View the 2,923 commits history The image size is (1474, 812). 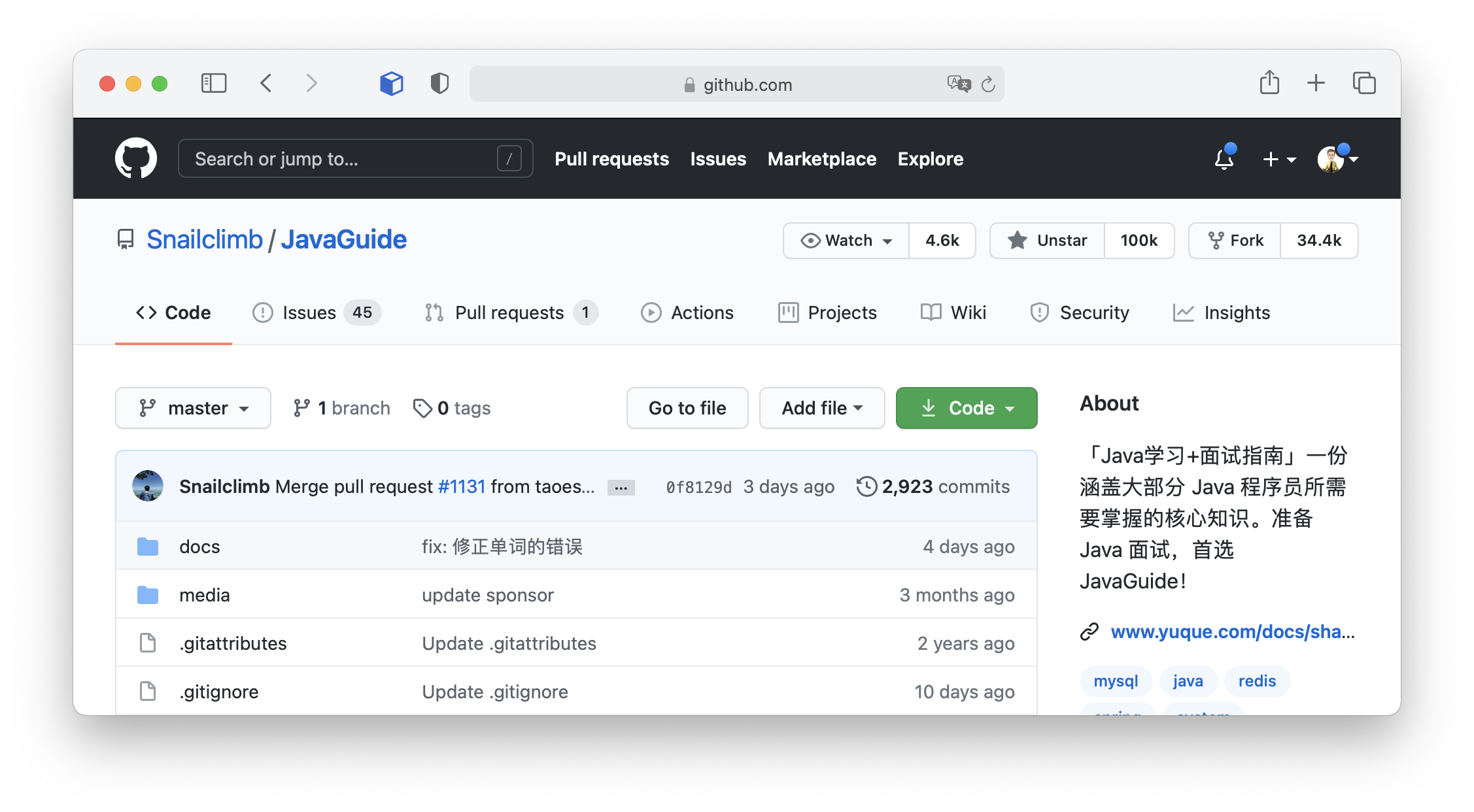933,486
